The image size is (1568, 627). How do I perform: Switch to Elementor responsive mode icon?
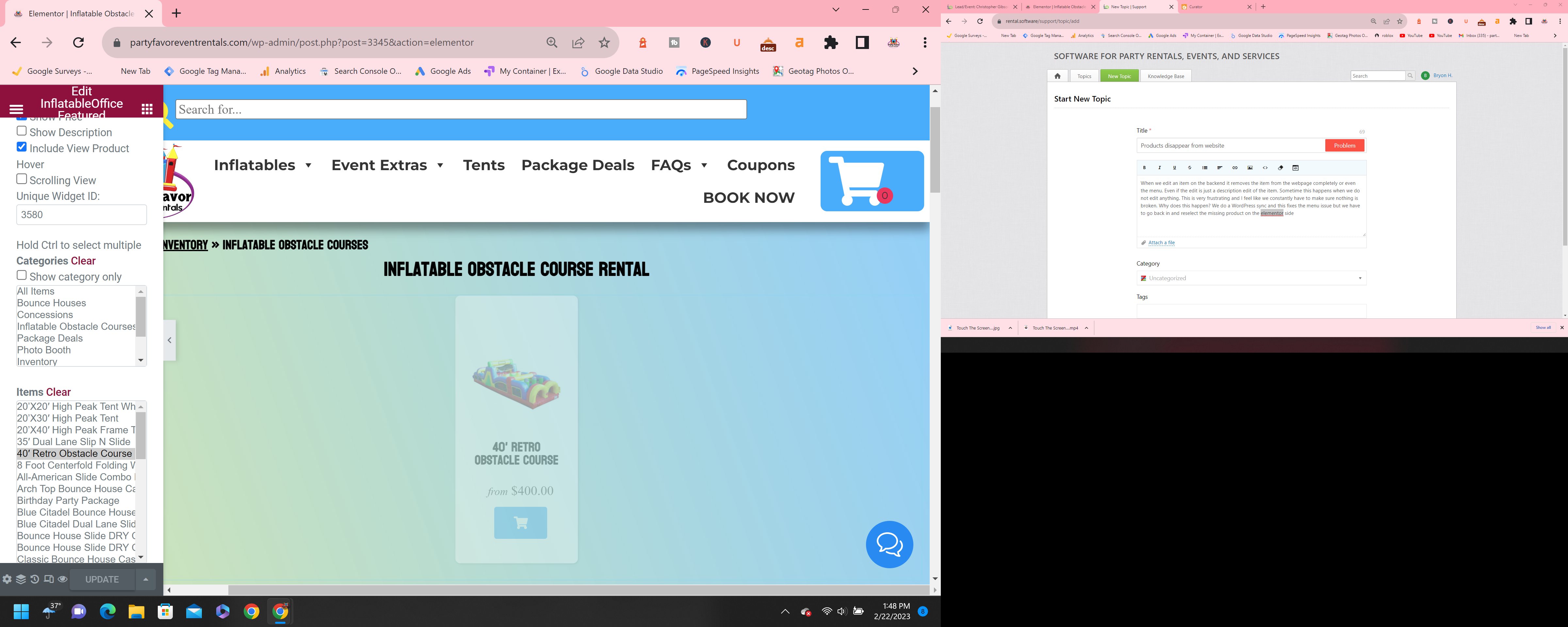coord(49,580)
